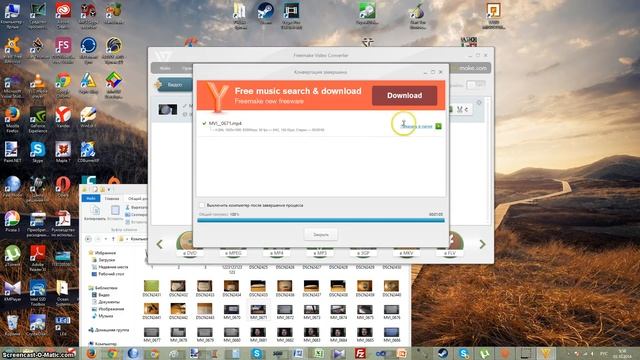Click the show in folder link for MVI_0671.mp4
The height and width of the screenshot is (360, 640).
coord(416,127)
